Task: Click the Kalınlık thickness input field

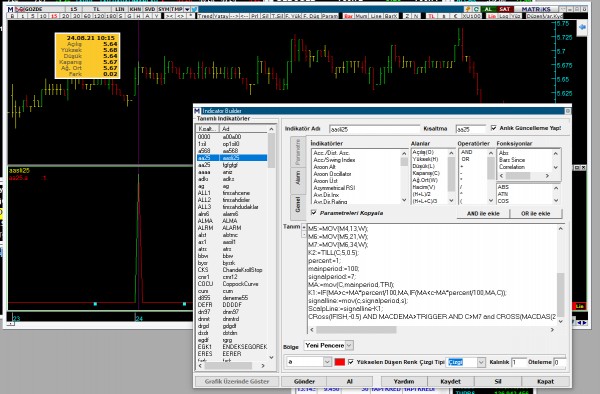Action: point(518,362)
